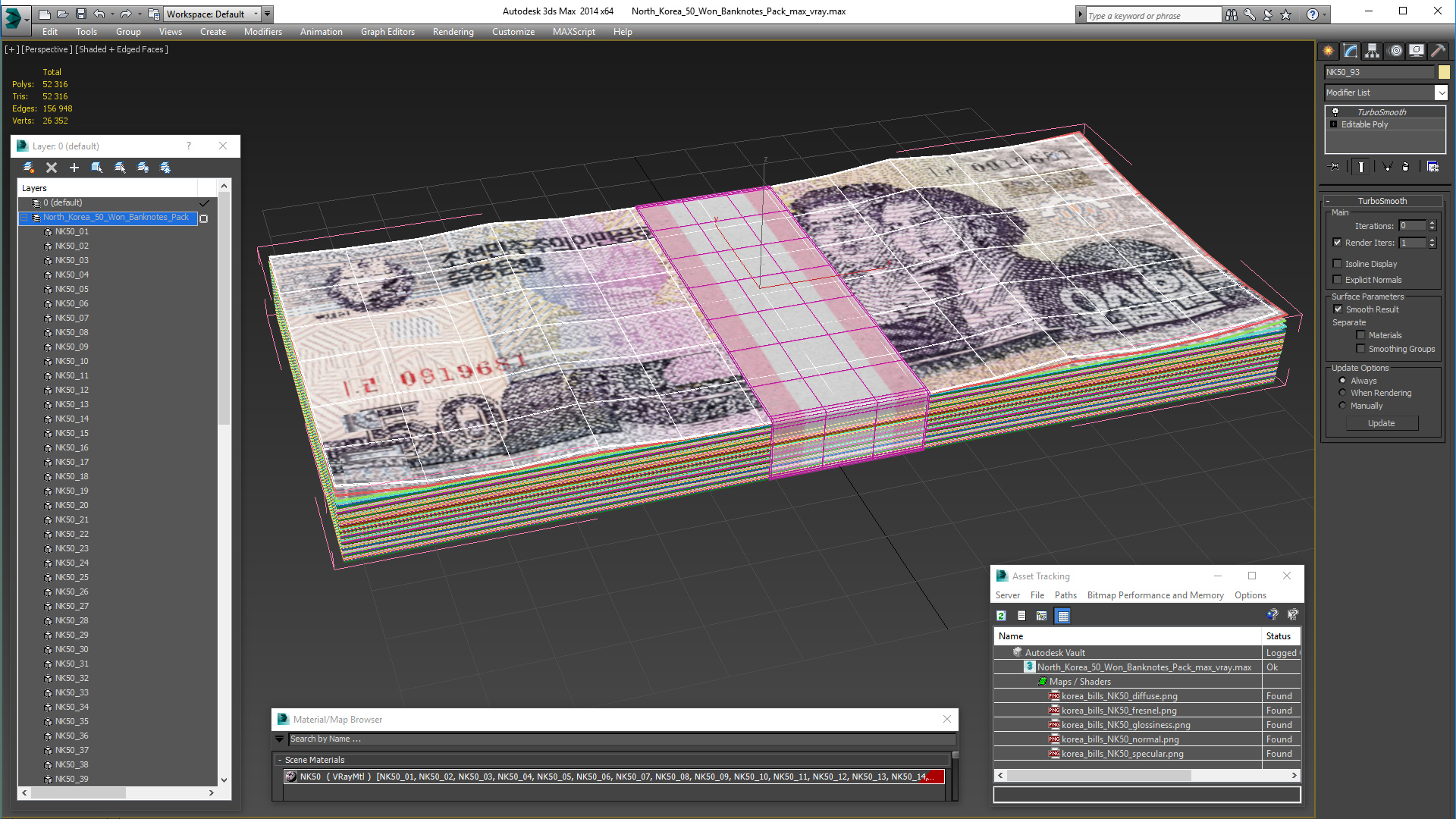Image resolution: width=1456 pixels, height=819 pixels.
Task: Toggle Show End Result icon in modifier stack
Action: click(x=1361, y=167)
